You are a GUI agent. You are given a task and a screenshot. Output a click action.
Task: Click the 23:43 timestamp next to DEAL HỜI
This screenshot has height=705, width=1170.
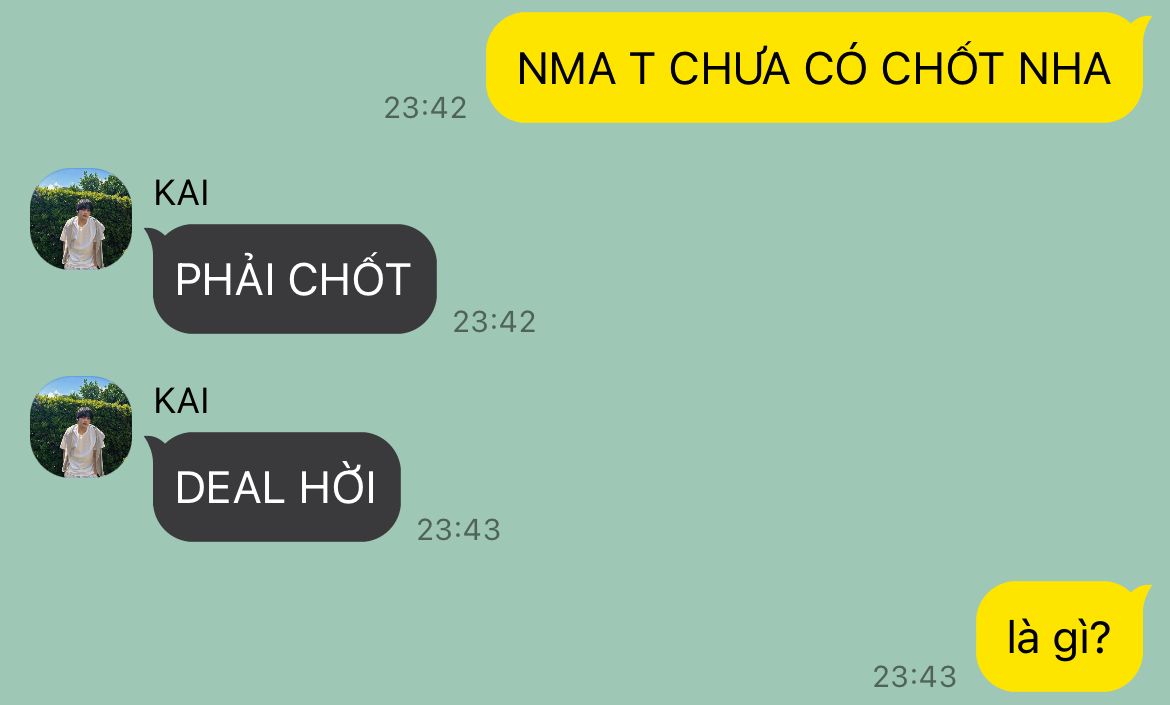pos(459,530)
